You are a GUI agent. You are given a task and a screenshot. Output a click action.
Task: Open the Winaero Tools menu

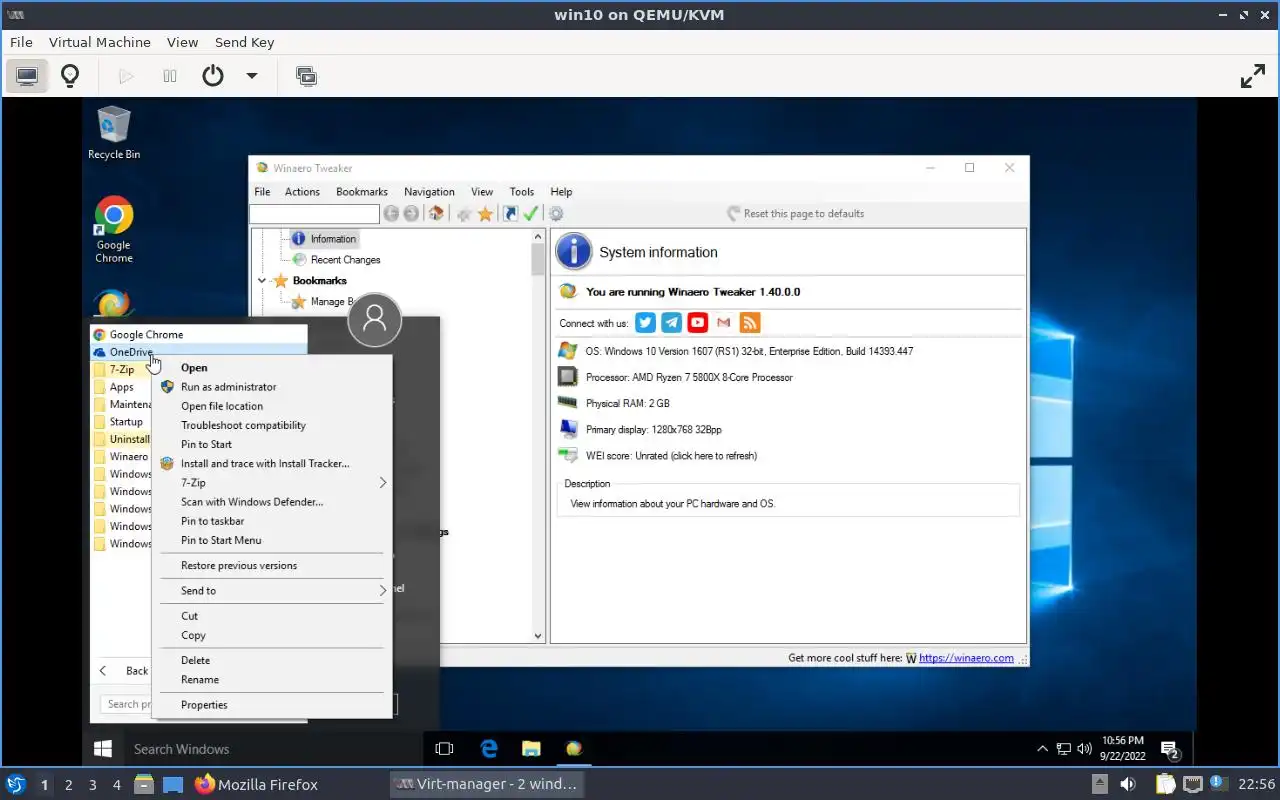tap(522, 192)
